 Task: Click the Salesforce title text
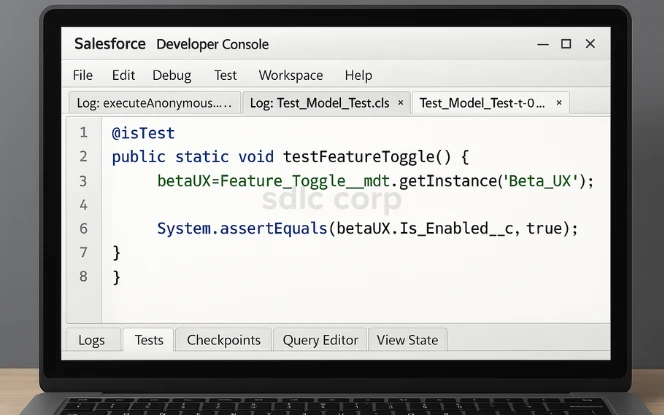click(x=110, y=44)
